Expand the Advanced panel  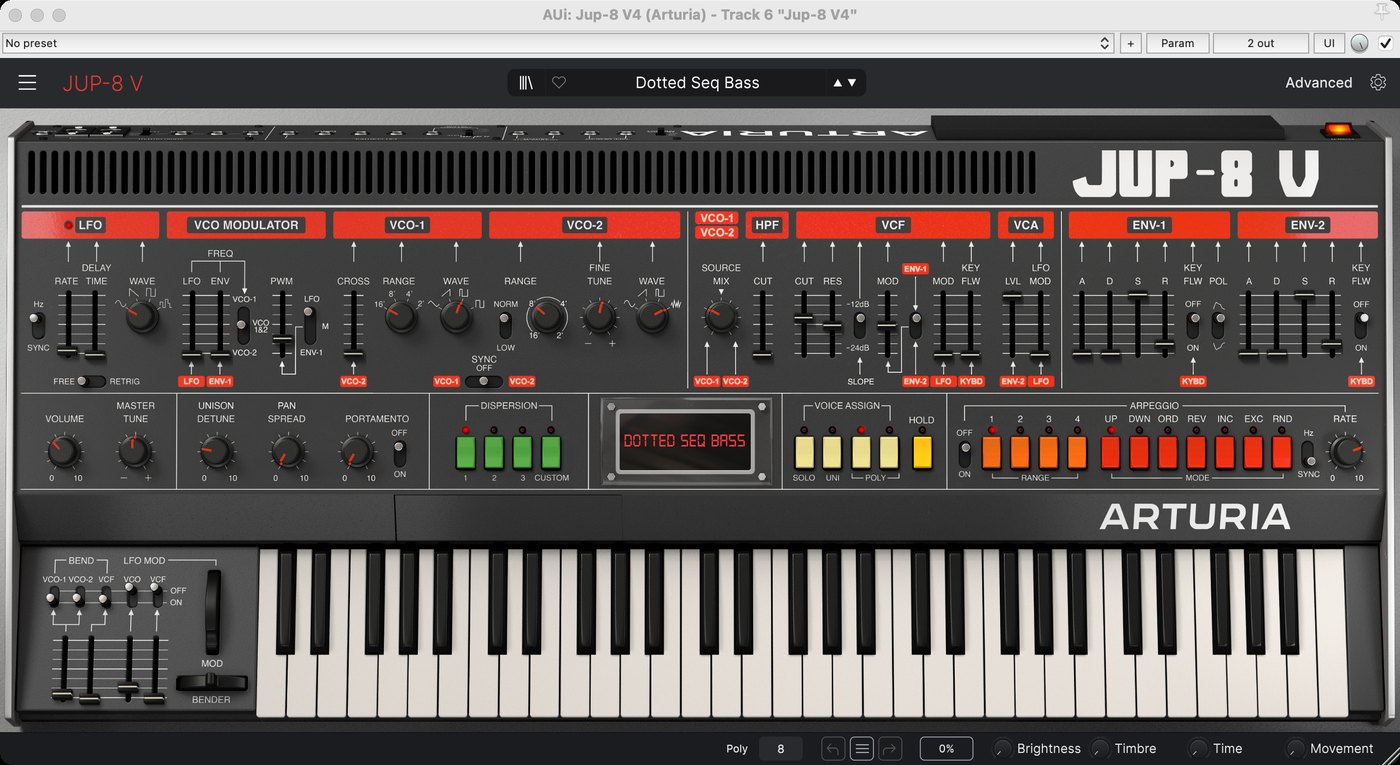click(x=1318, y=83)
